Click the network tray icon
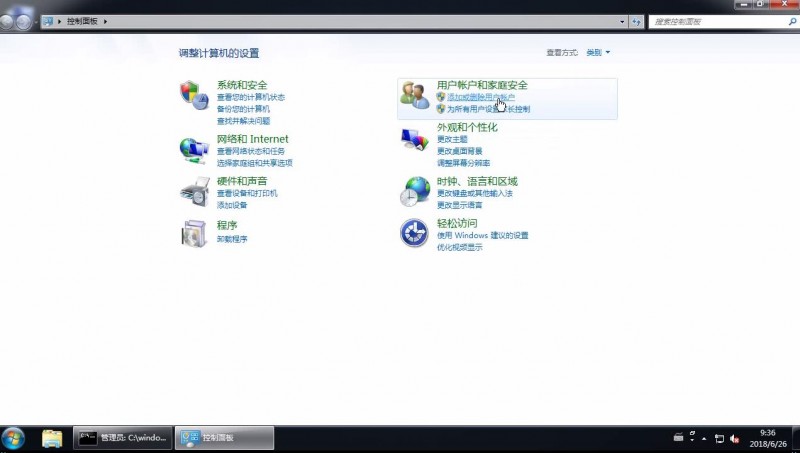 tap(719, 438)
